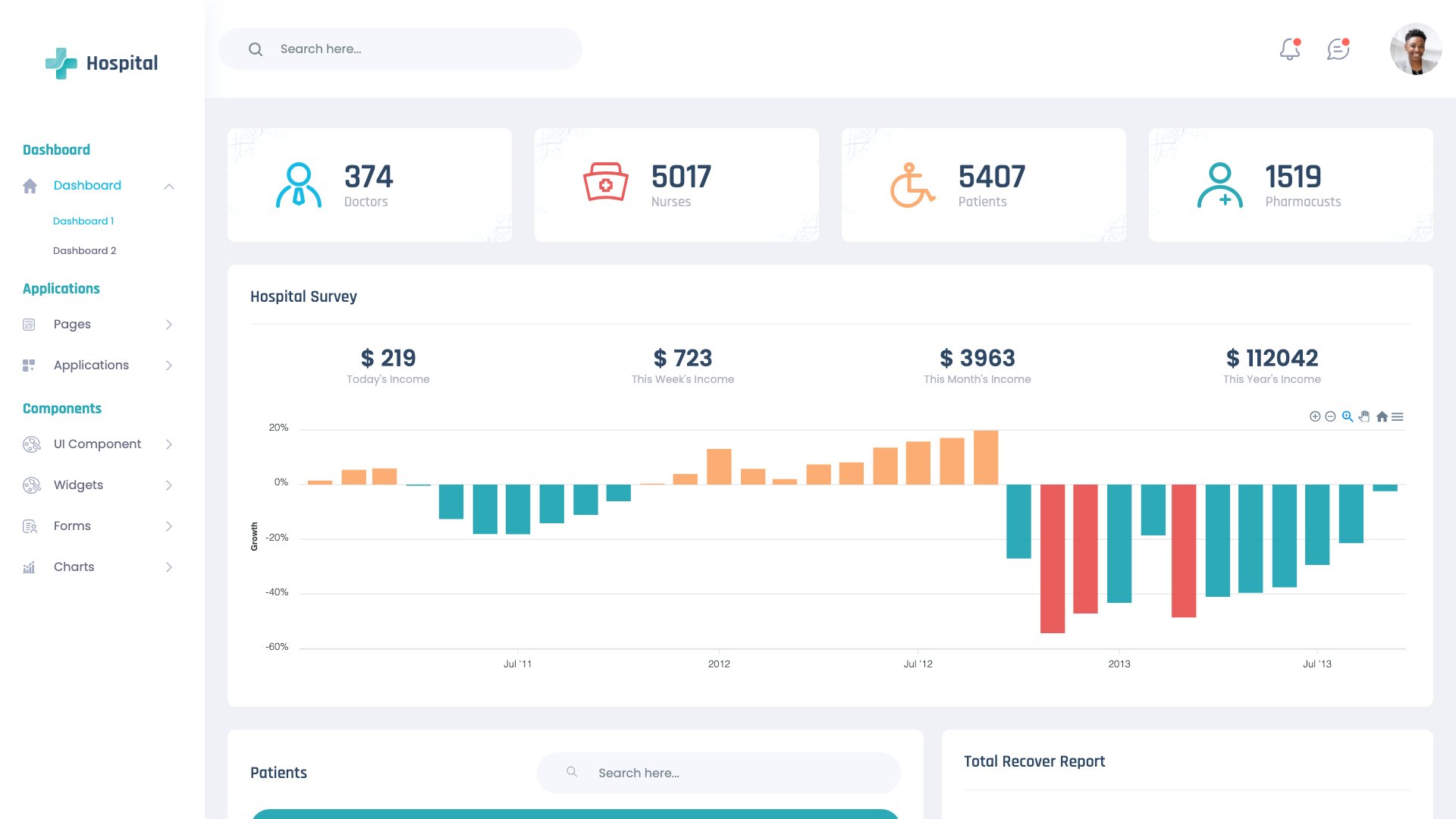Collapse the Dashboard sidebar section
The height and width of the screenshot is (819, 1456).
point(169,186)
